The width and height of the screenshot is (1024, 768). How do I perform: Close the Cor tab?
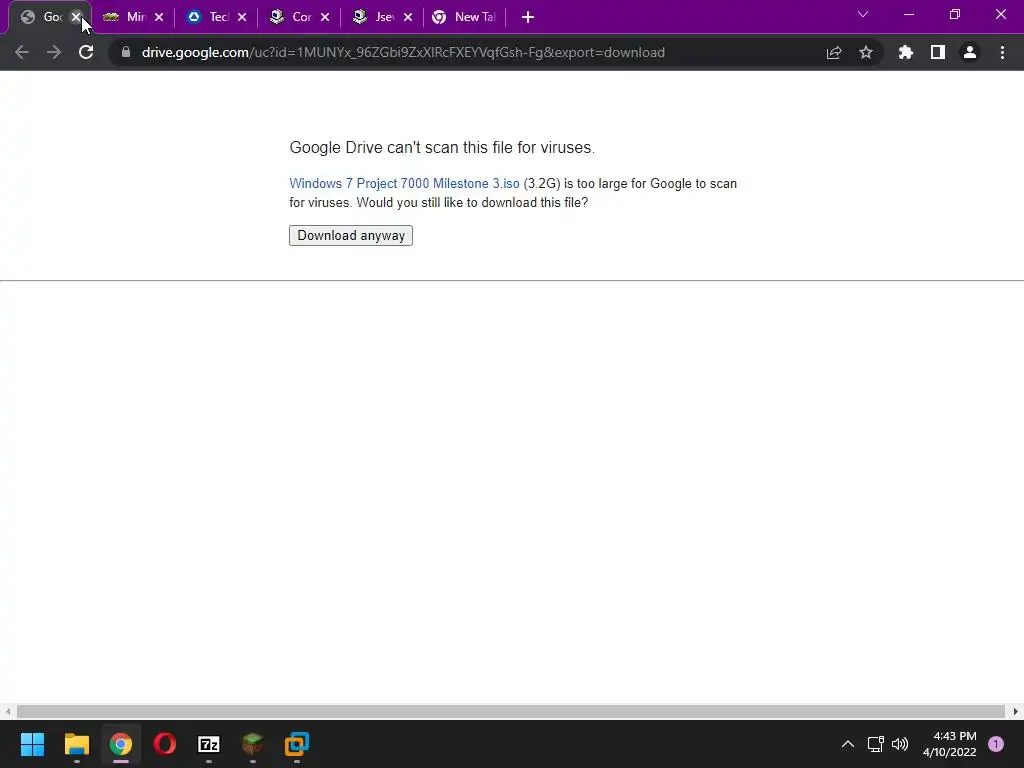325,17
